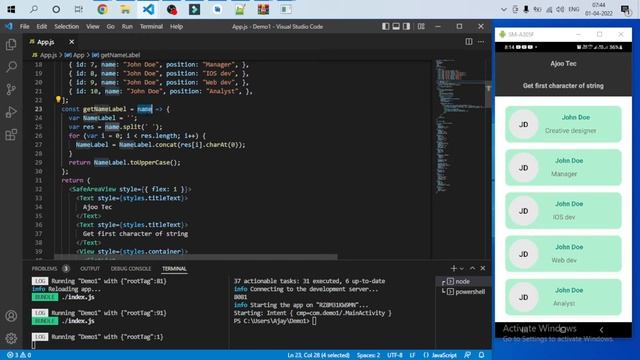Open the Extensions view
Screen dimensions: 640x360
pyautogui.click(x=11, y=134)
